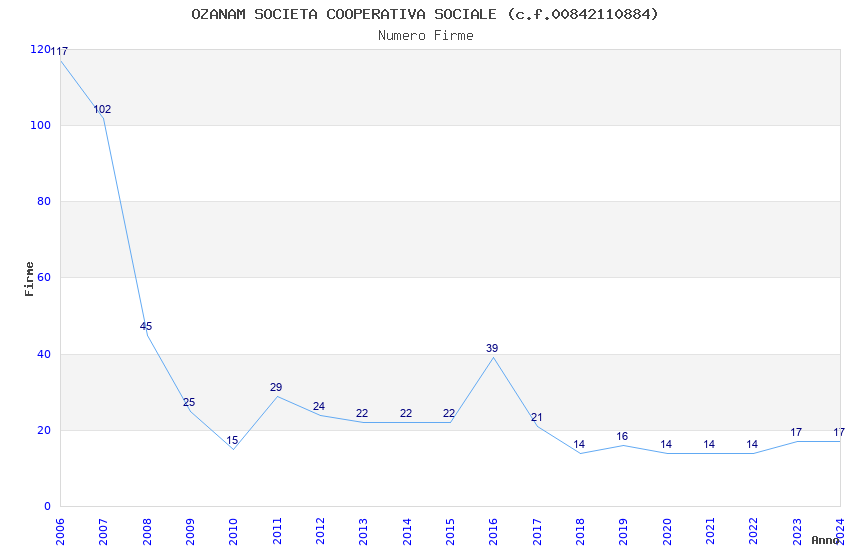The height and width of the screenshot is (550, 850).
Task: Select the 29 data point for 2011
Action: pyautogui.click(x=276, y=387)
